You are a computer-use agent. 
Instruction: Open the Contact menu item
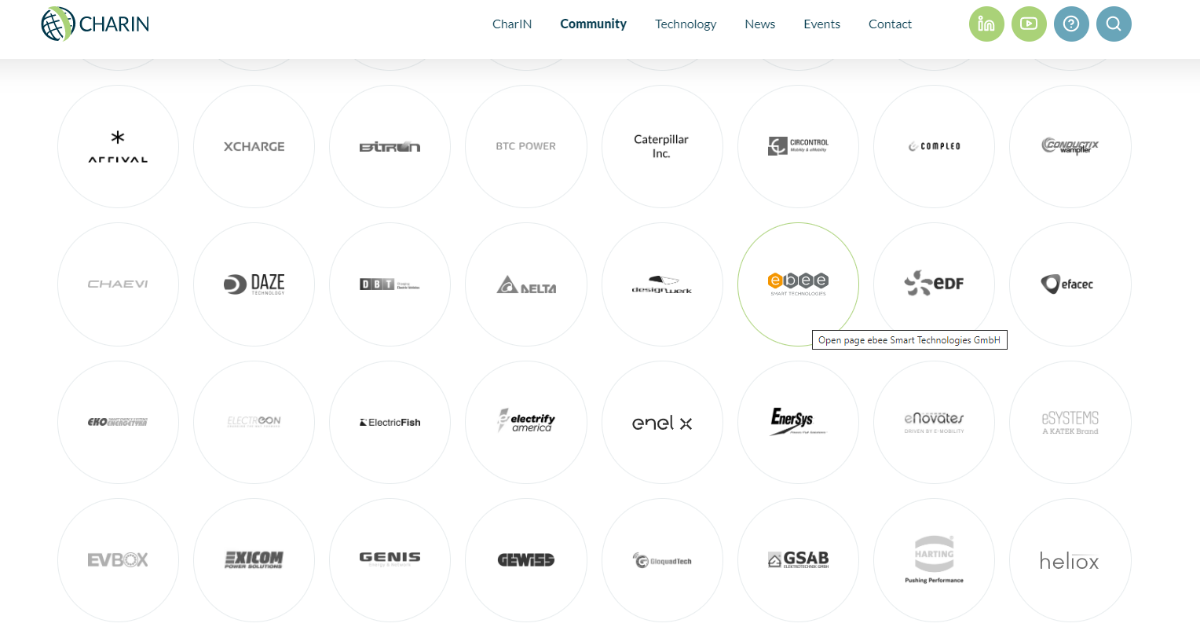(890, 24)
